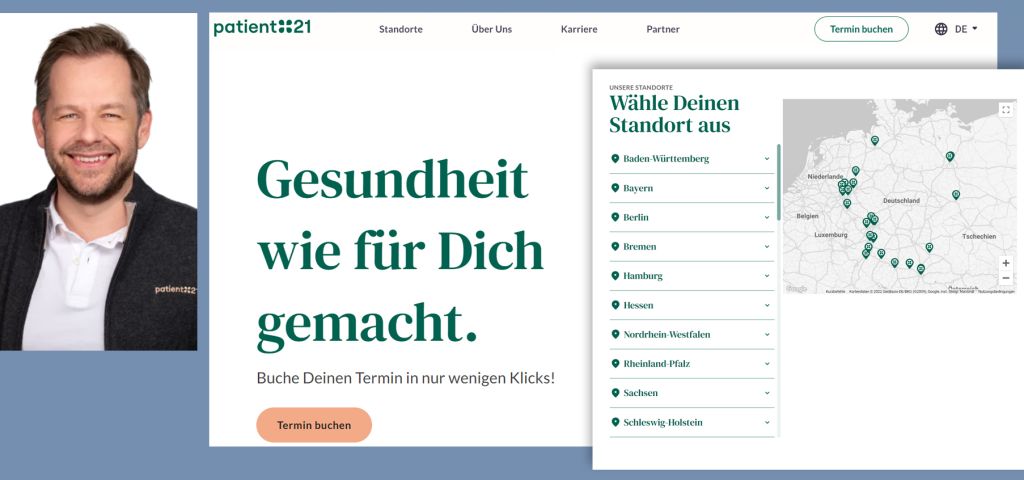Expand the Nordrhein-Westfalen location list
Viewport: 1024px width, 480px height.
click(767, 334)
